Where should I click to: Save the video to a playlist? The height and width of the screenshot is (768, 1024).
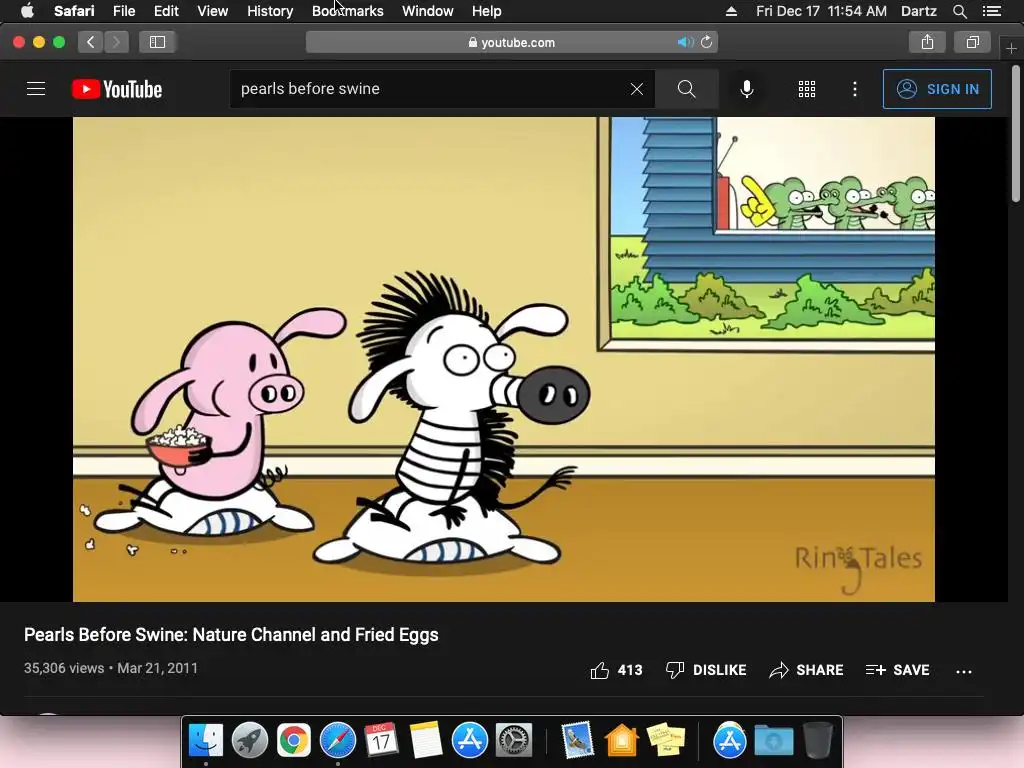tap(897, 670)
